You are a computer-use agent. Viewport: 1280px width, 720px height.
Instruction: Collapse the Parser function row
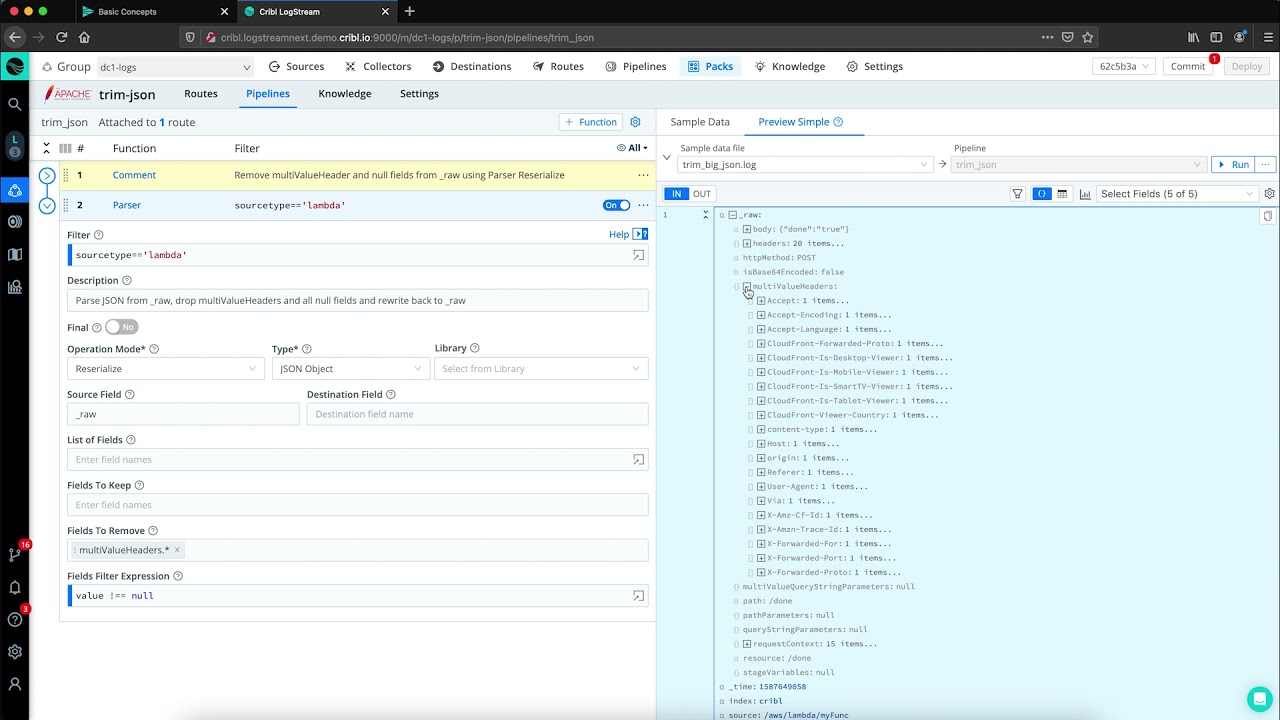point(46,205)
